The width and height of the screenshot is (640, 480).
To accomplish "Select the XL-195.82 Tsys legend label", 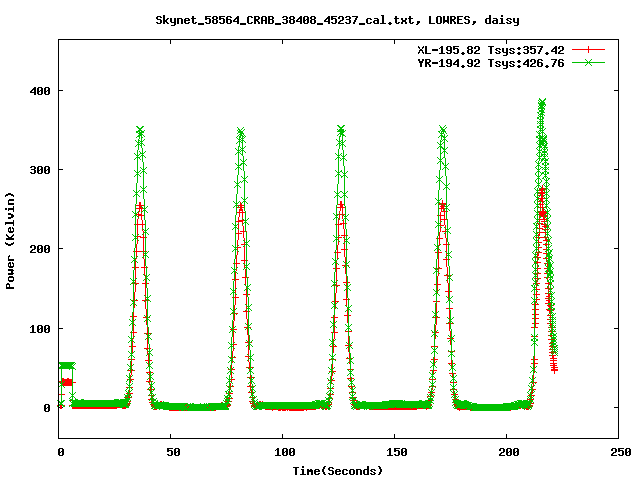I will tap(491, 49).
